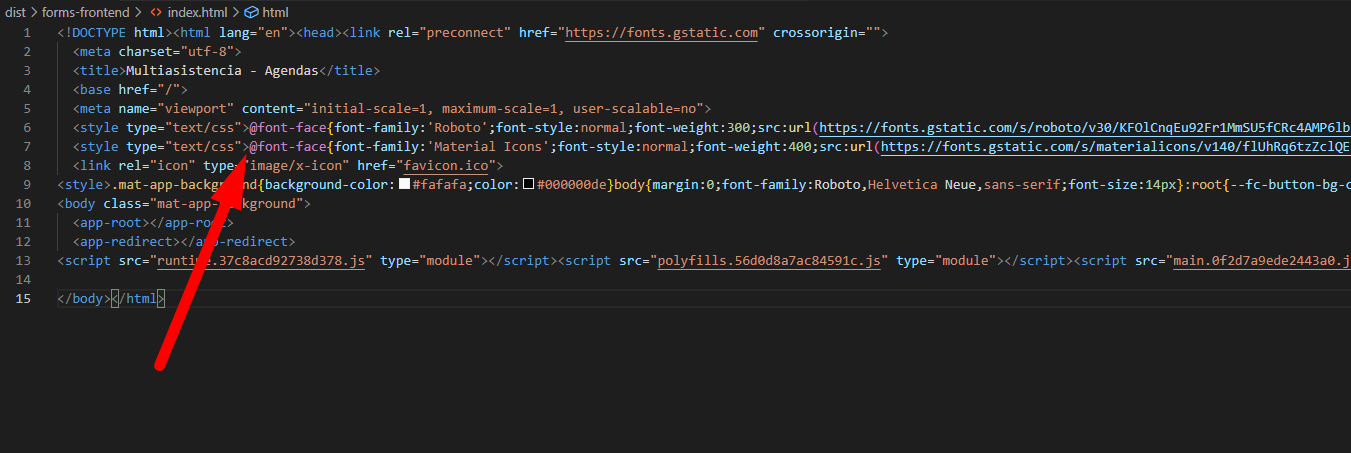Select the html symbol breadcrumb

click(x=275, y=12)
